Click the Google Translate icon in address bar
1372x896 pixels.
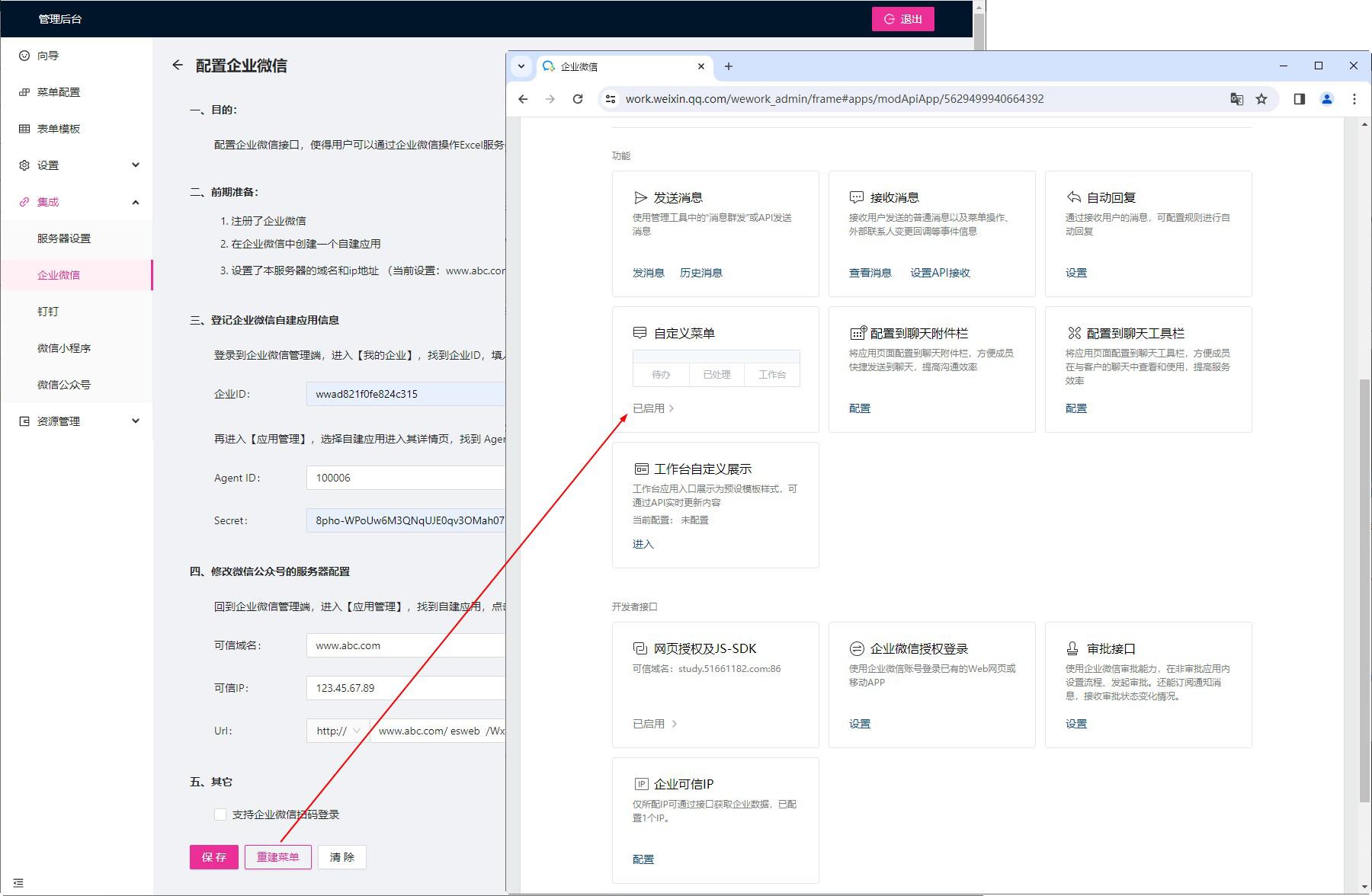(x=1236, y=99)
